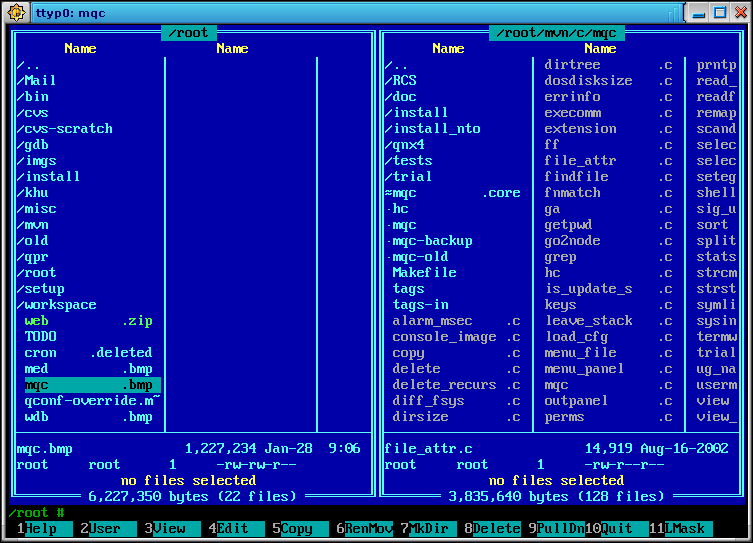The height and width of the screenshot is (543, 753).
Task: Click the window menu icon in title bar
Action: point(16,12)
